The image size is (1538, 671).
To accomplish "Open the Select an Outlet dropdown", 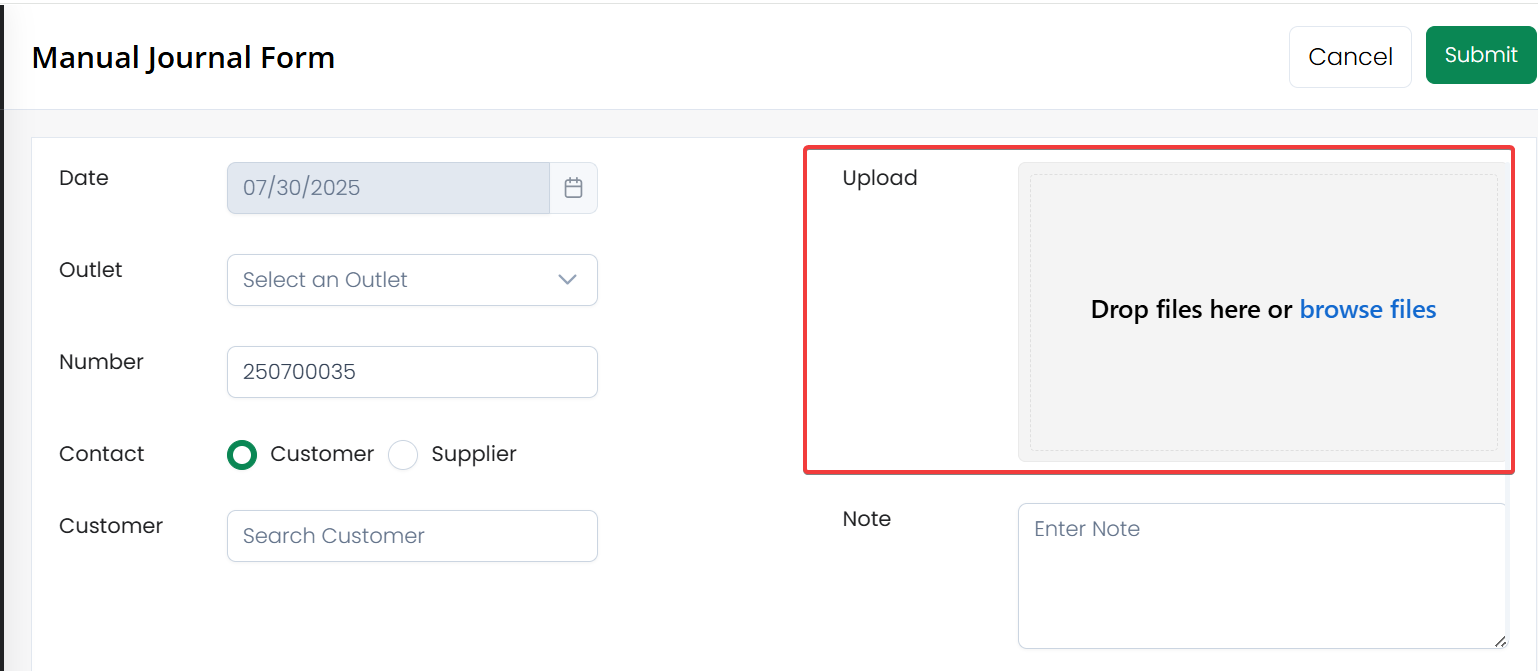I will [412, 280].
